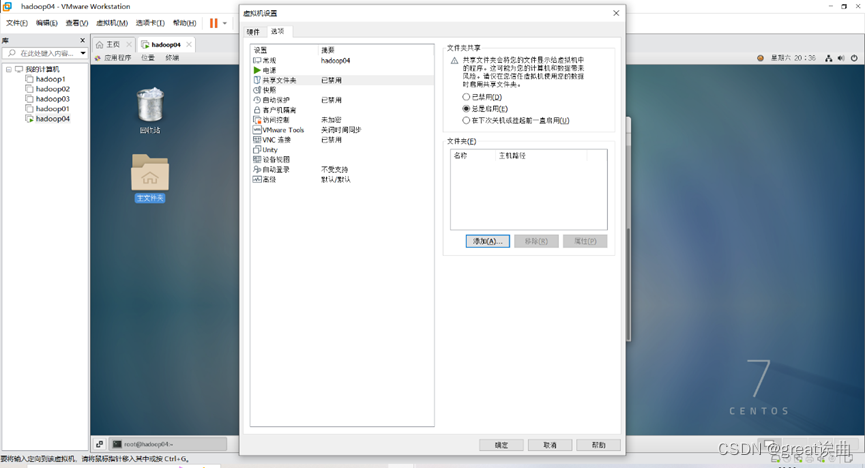This screenshot has width=865, height=468.
Task: Switch to the 硬件 (Hardware) tab
Action: tap(253, 32)
